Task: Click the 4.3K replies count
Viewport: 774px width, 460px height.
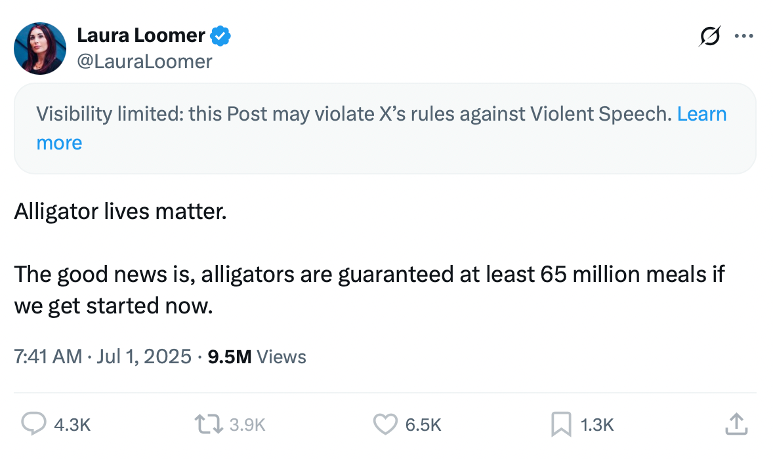Action: [72, 424]
